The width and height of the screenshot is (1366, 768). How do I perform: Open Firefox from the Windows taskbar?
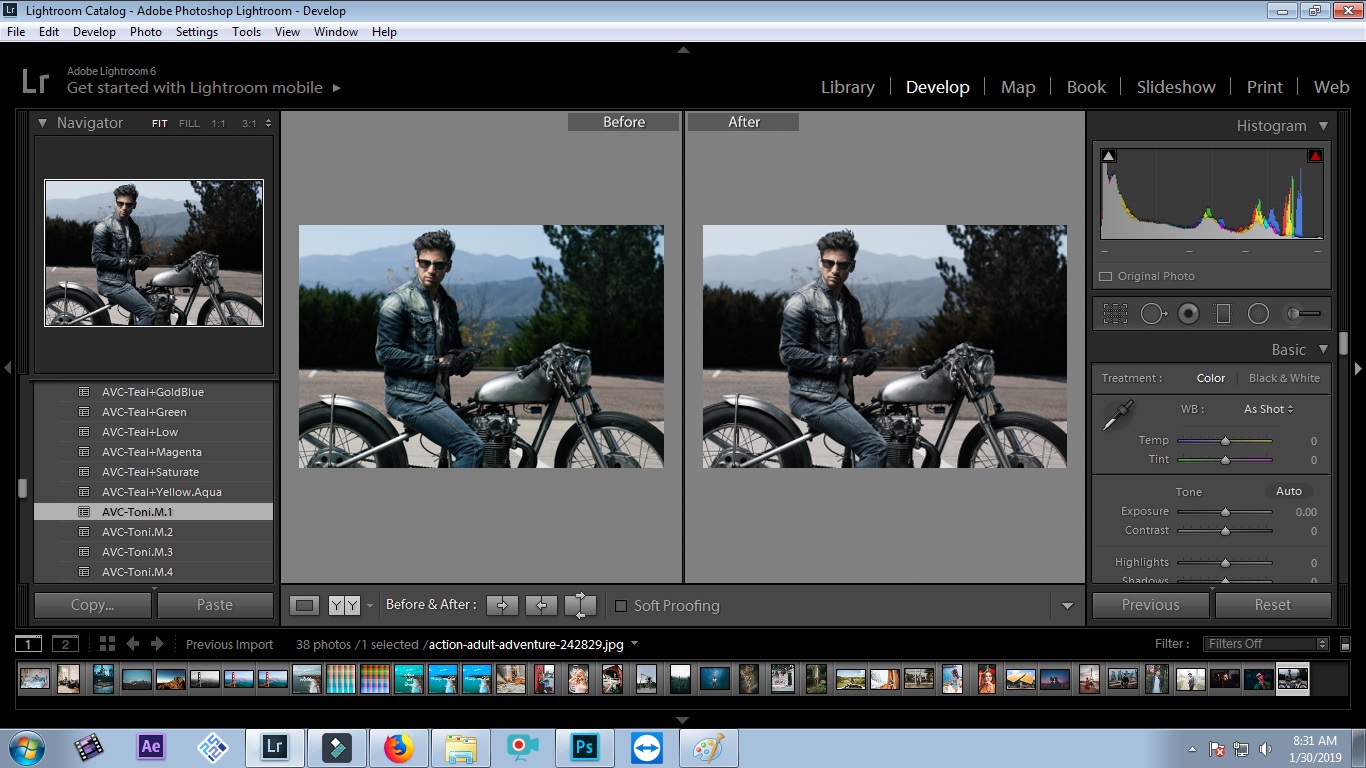point(399,747)
